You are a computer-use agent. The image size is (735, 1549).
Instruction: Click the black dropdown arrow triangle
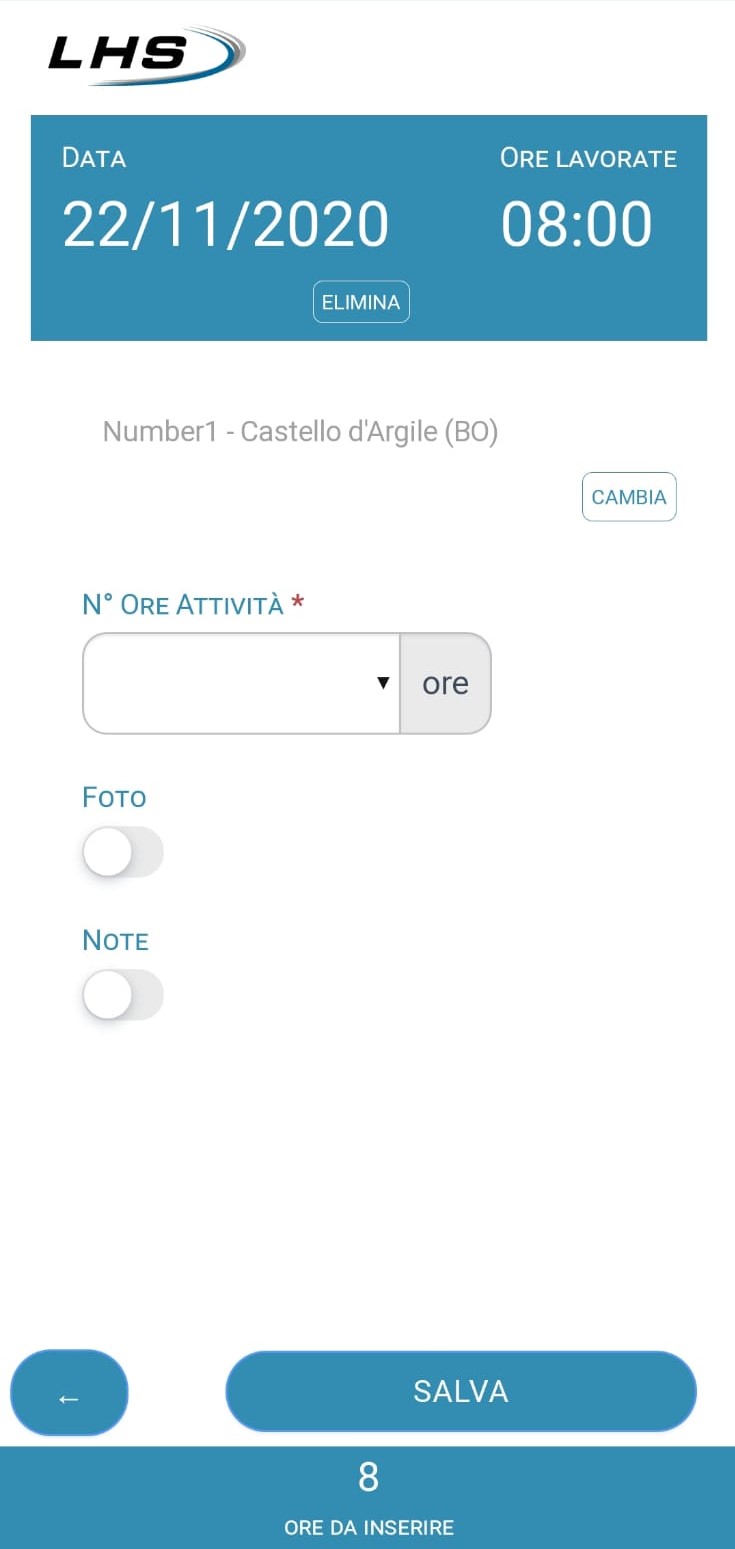(x=382, y=683)
